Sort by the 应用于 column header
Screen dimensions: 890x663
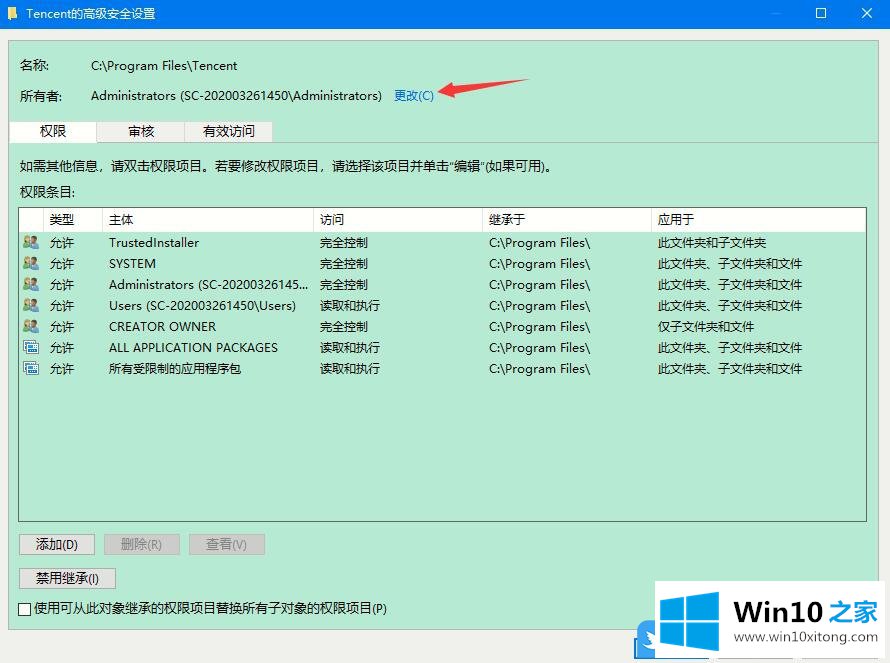(x=758, y=220)
